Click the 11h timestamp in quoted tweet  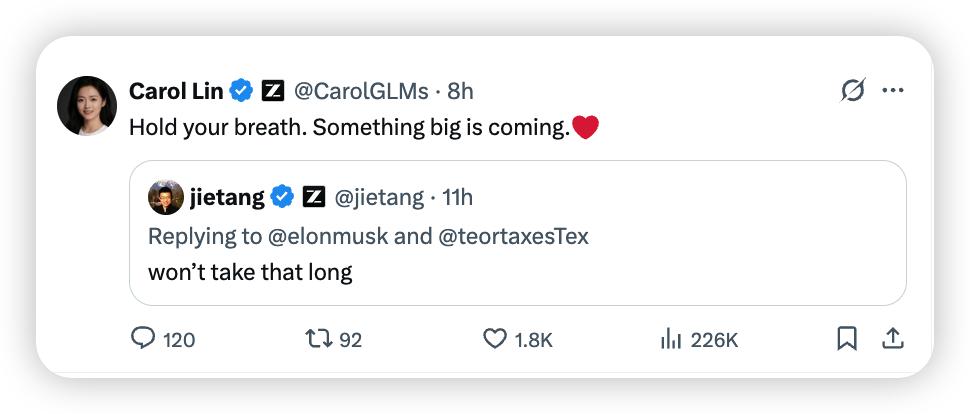458,197
